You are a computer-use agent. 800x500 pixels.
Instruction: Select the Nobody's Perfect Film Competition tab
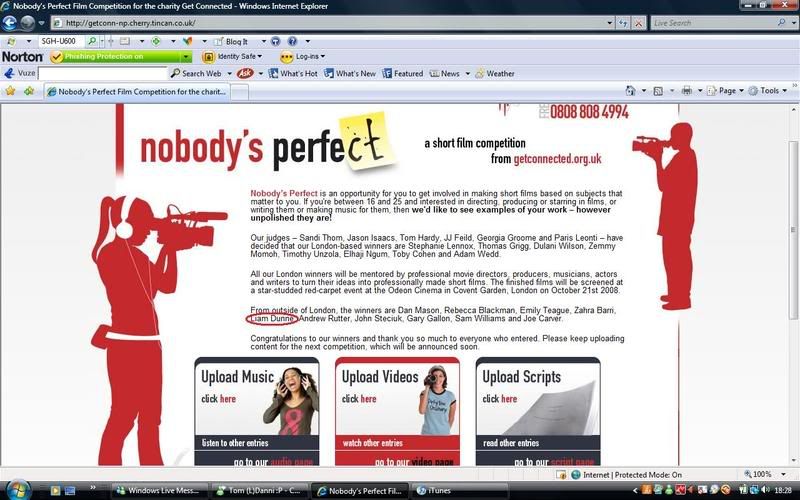[x=136, y=92]
